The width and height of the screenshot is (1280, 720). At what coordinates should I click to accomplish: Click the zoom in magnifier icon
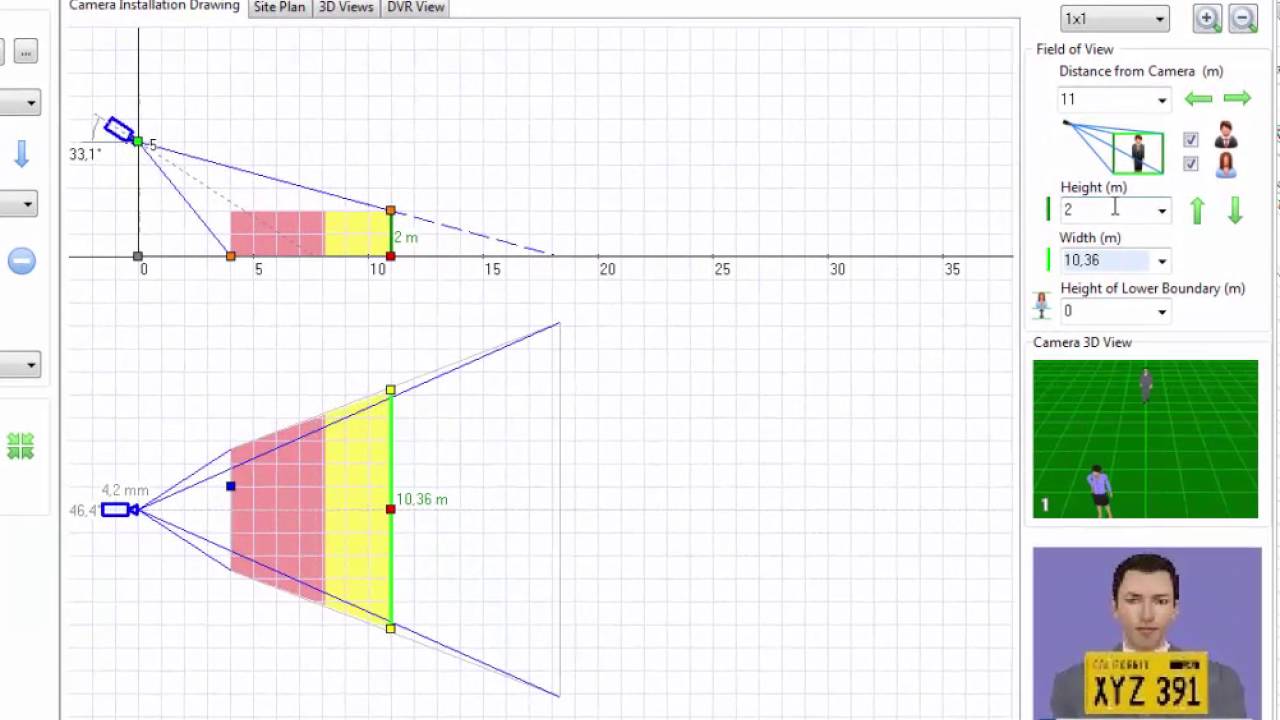1207,18
